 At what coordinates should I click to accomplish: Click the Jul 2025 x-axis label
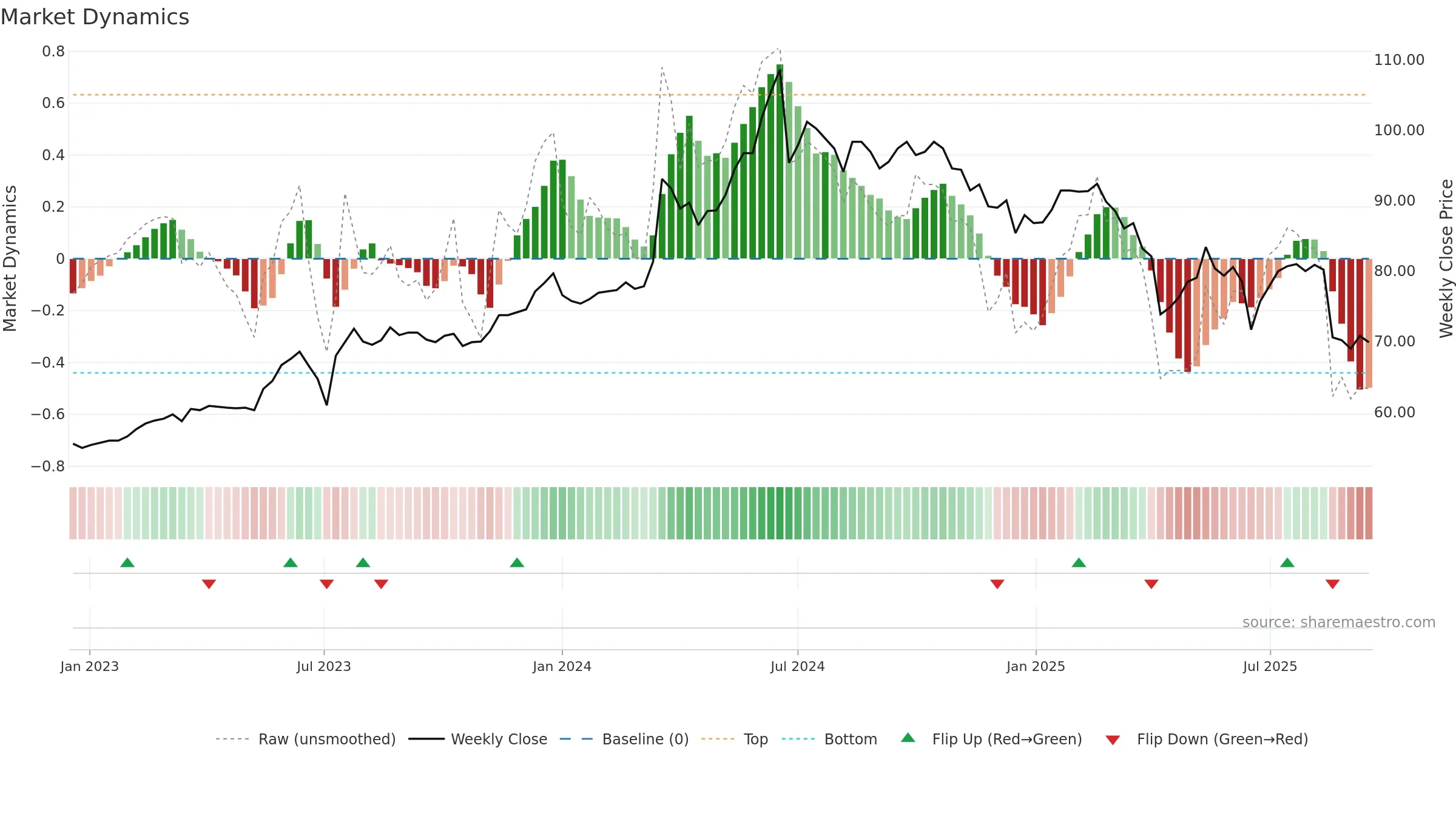(1270, 666)
